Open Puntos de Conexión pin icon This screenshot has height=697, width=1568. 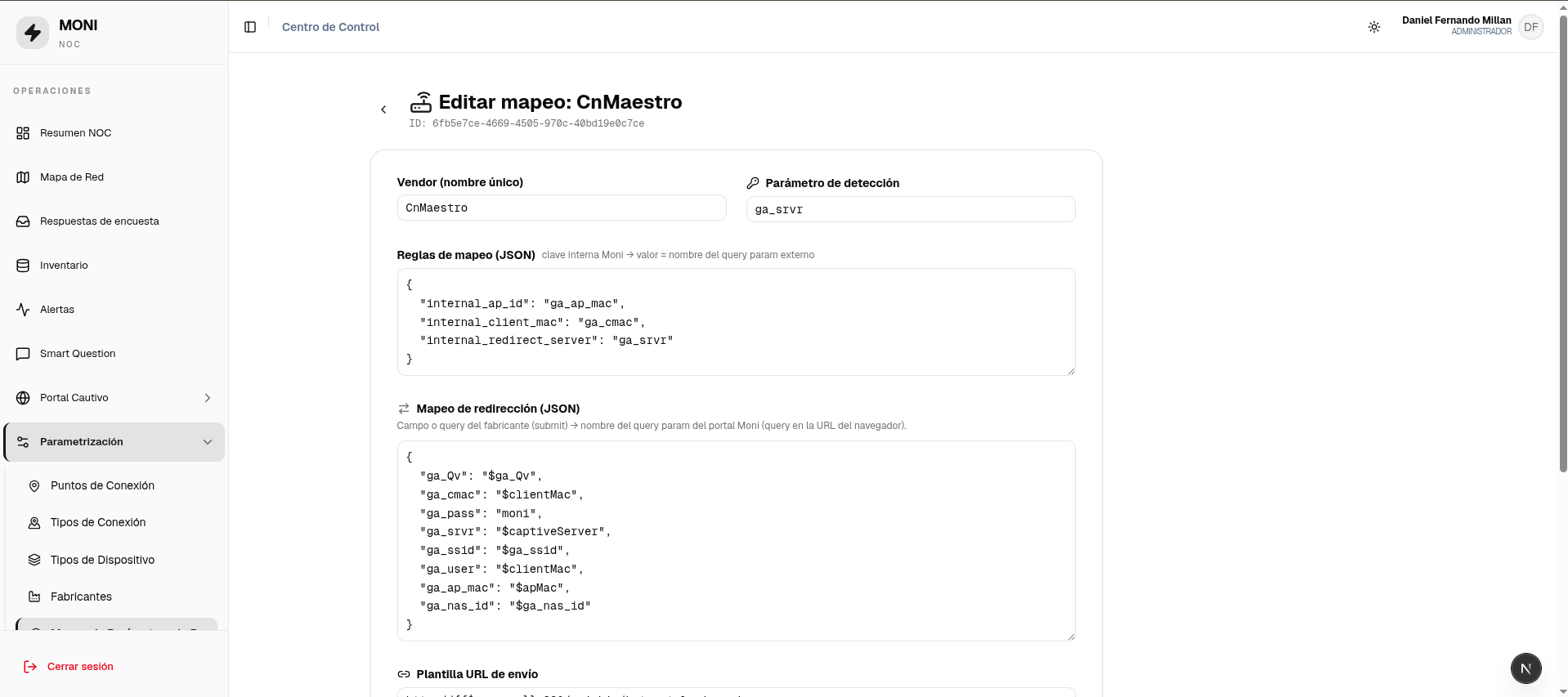34,486
